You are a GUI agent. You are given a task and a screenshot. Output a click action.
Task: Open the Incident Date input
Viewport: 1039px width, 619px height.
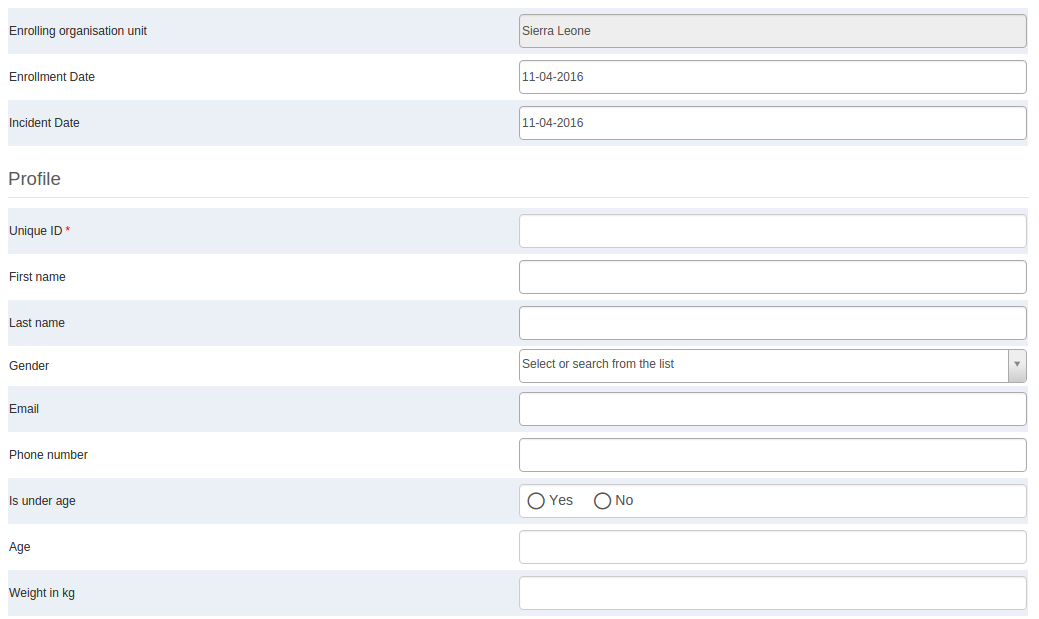(772, 123)
